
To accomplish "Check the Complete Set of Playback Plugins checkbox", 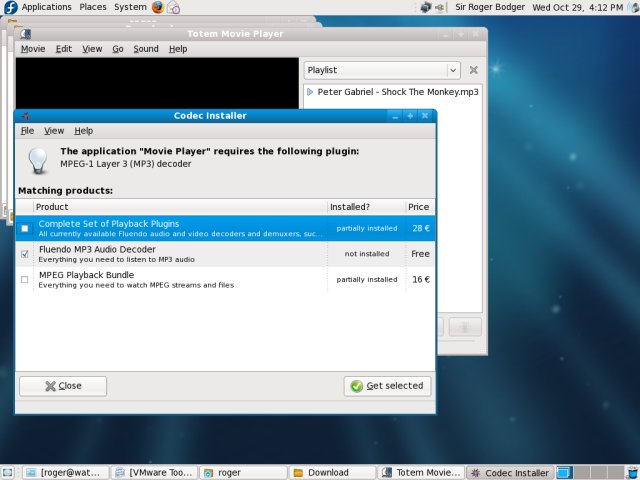I will [x=25, y=228].
